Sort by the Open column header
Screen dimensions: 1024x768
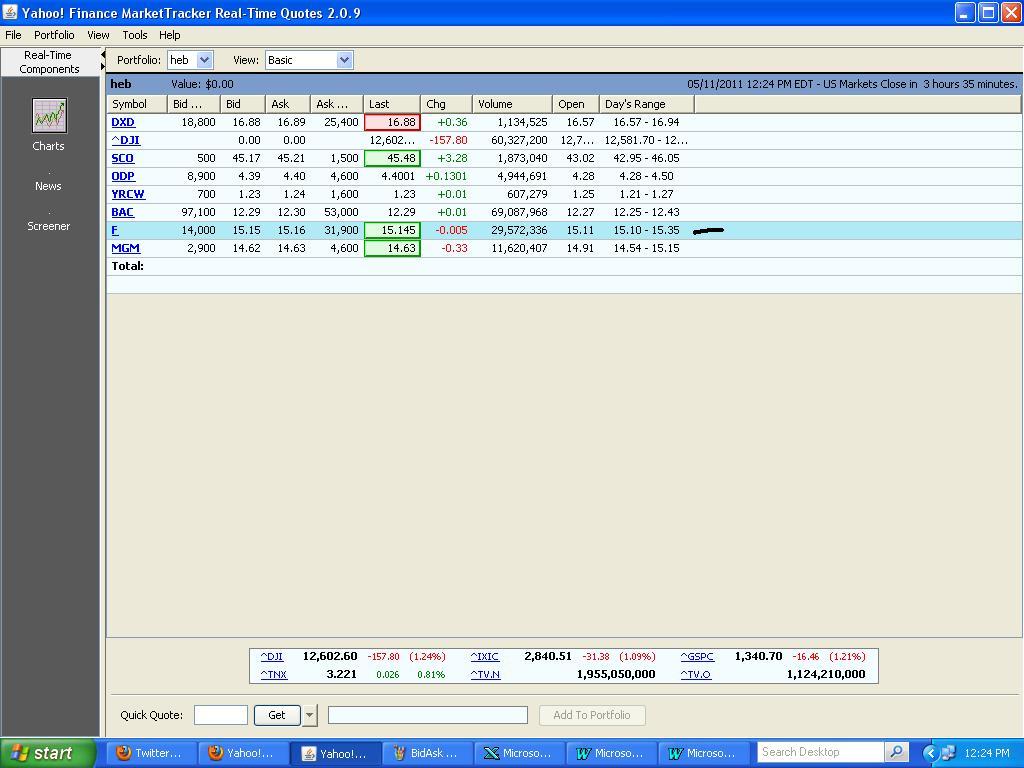576,104
